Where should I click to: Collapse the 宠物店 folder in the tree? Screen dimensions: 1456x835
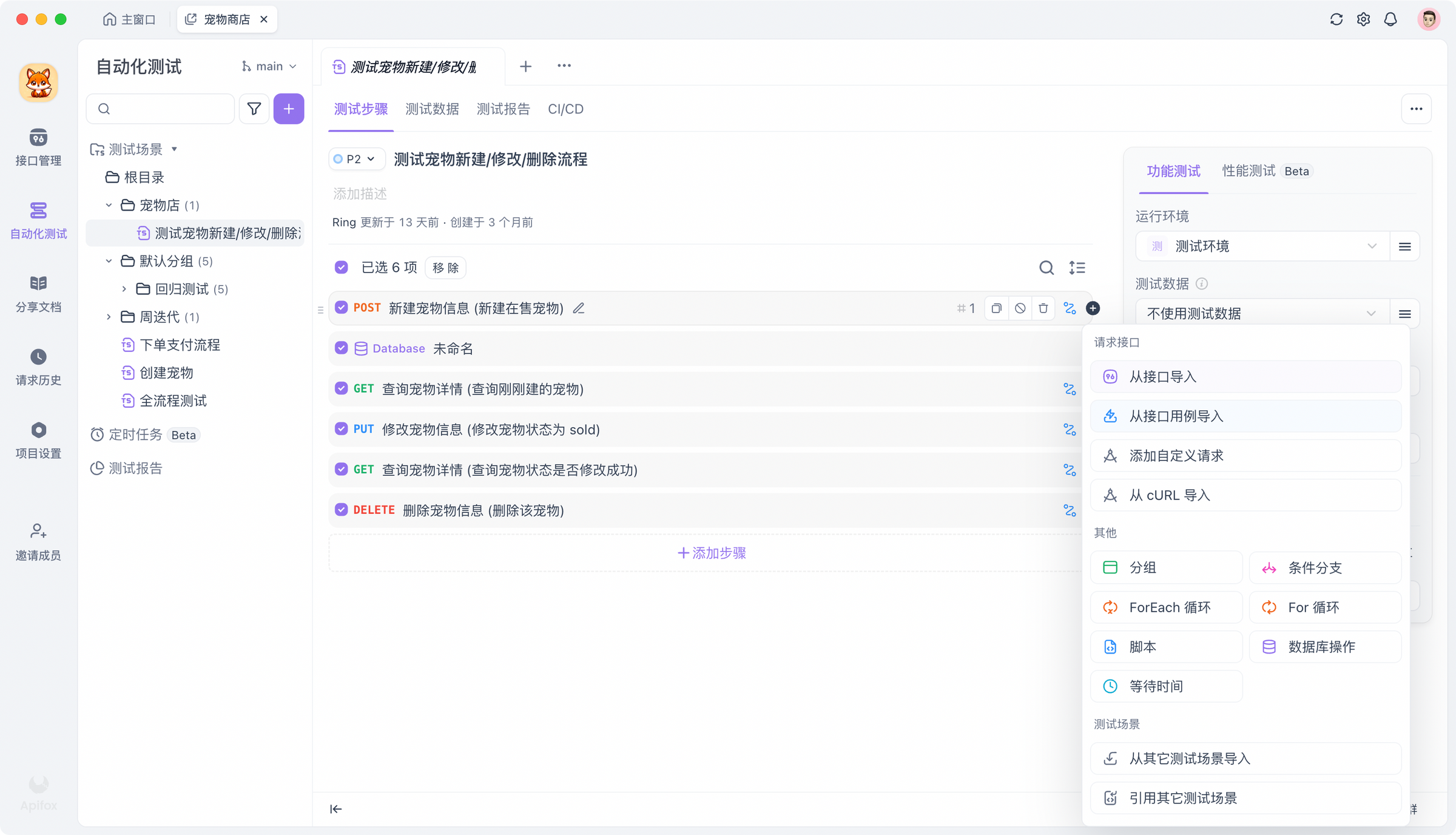[109, 205]
